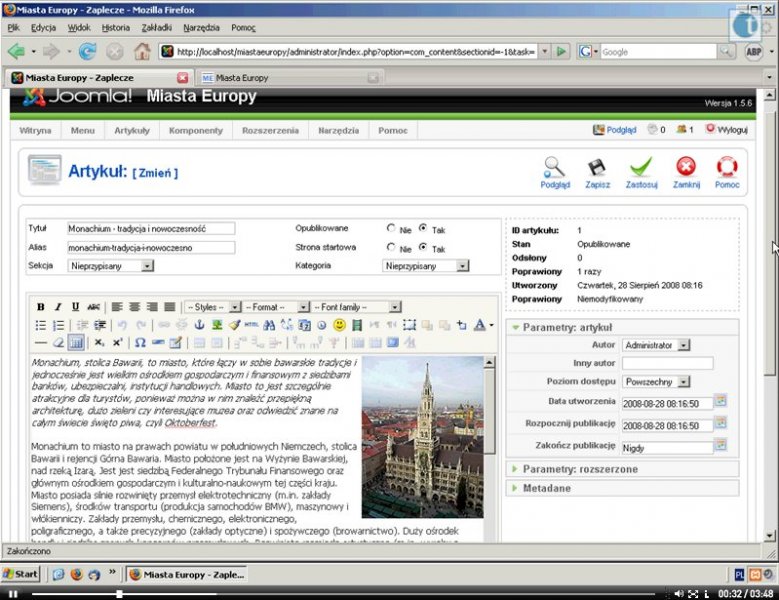The height and width of the screenshot is (600, 779).
Task: Expand the Parametry: rozszerzone panel
Action: pyautogui.click(x=580, y=468)
